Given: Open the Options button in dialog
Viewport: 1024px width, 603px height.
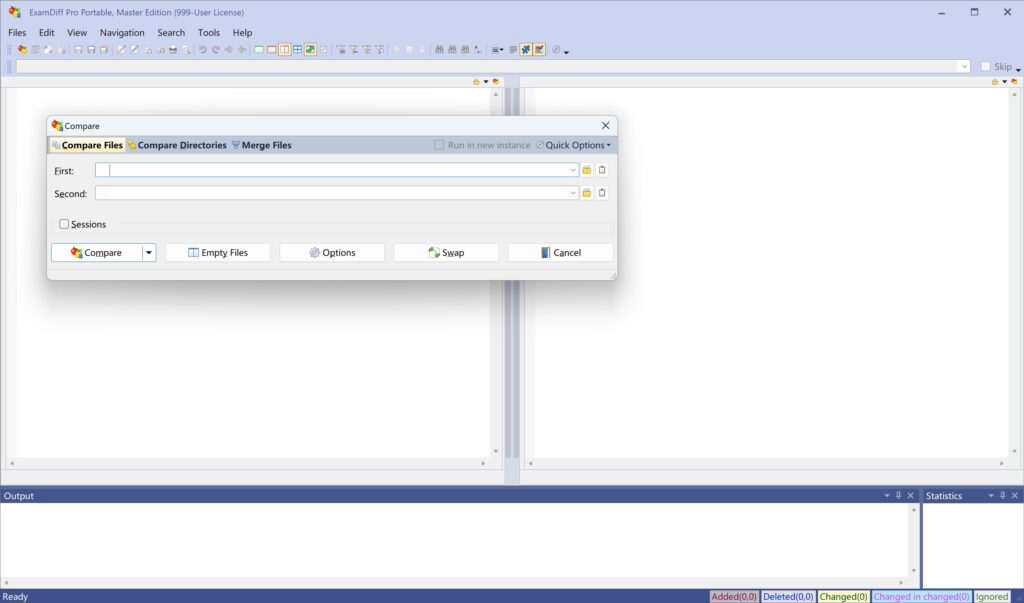Looking at the screenshot, I should (332, 253).
